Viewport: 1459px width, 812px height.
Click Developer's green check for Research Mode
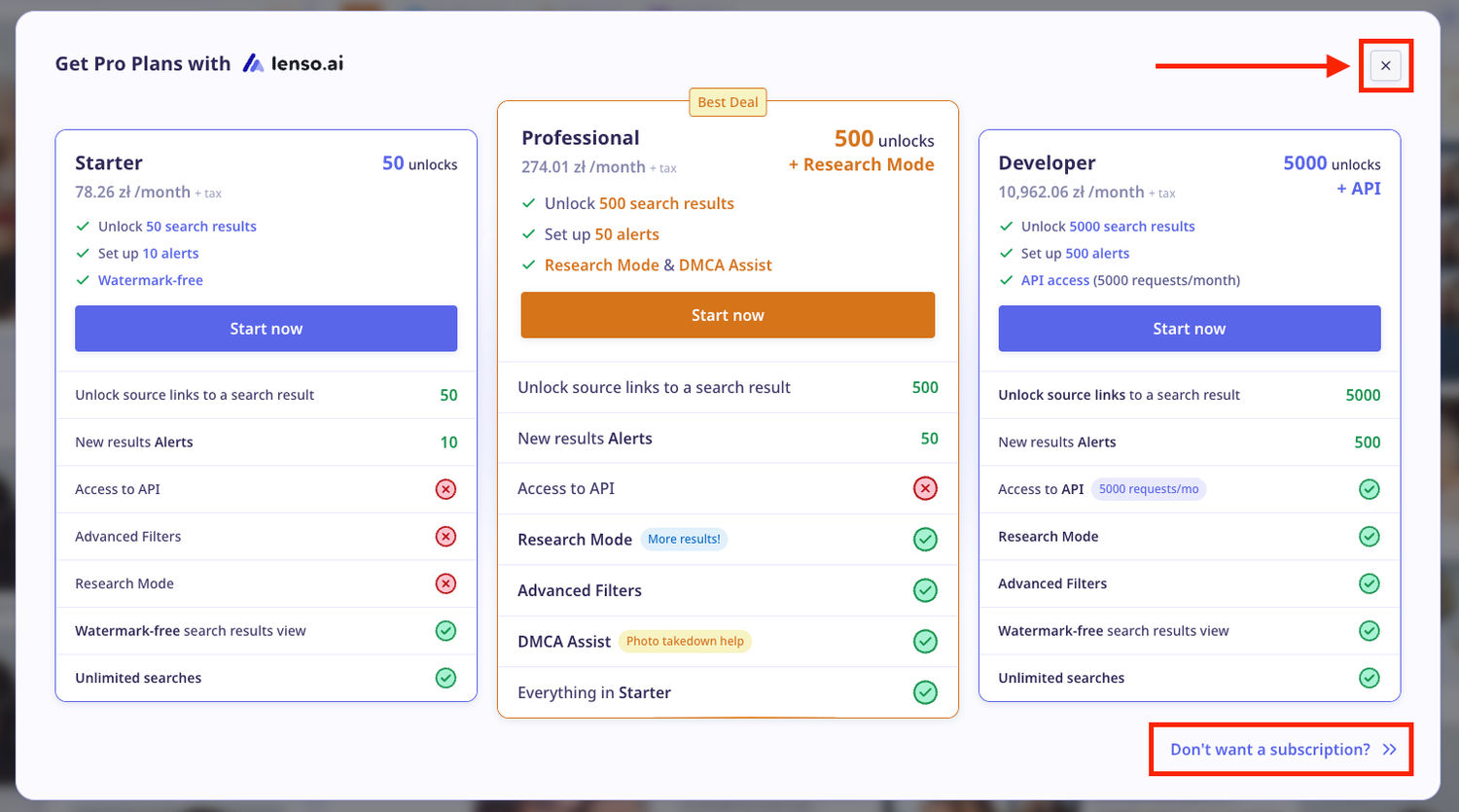1370,536
